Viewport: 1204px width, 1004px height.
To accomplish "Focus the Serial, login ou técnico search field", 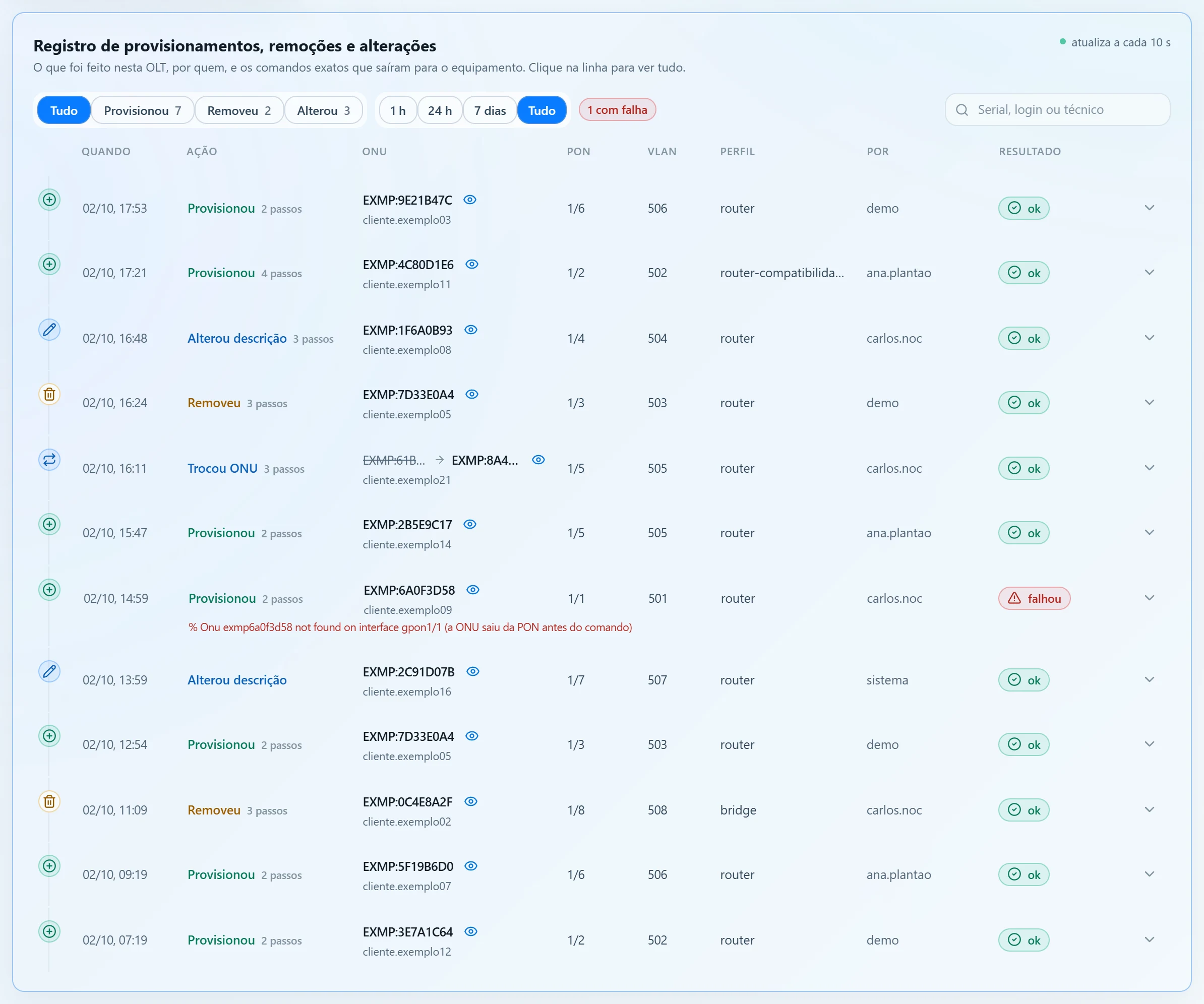I will click(x=1057, y=110).
